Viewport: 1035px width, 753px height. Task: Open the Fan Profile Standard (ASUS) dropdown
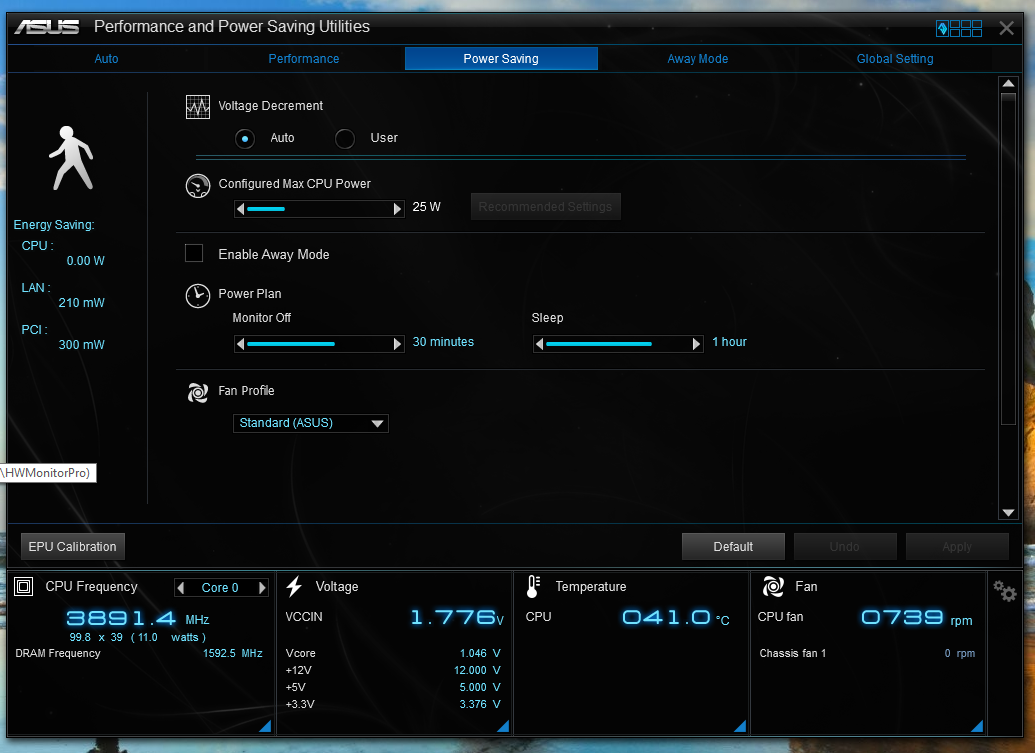click(x=311, y=423)
